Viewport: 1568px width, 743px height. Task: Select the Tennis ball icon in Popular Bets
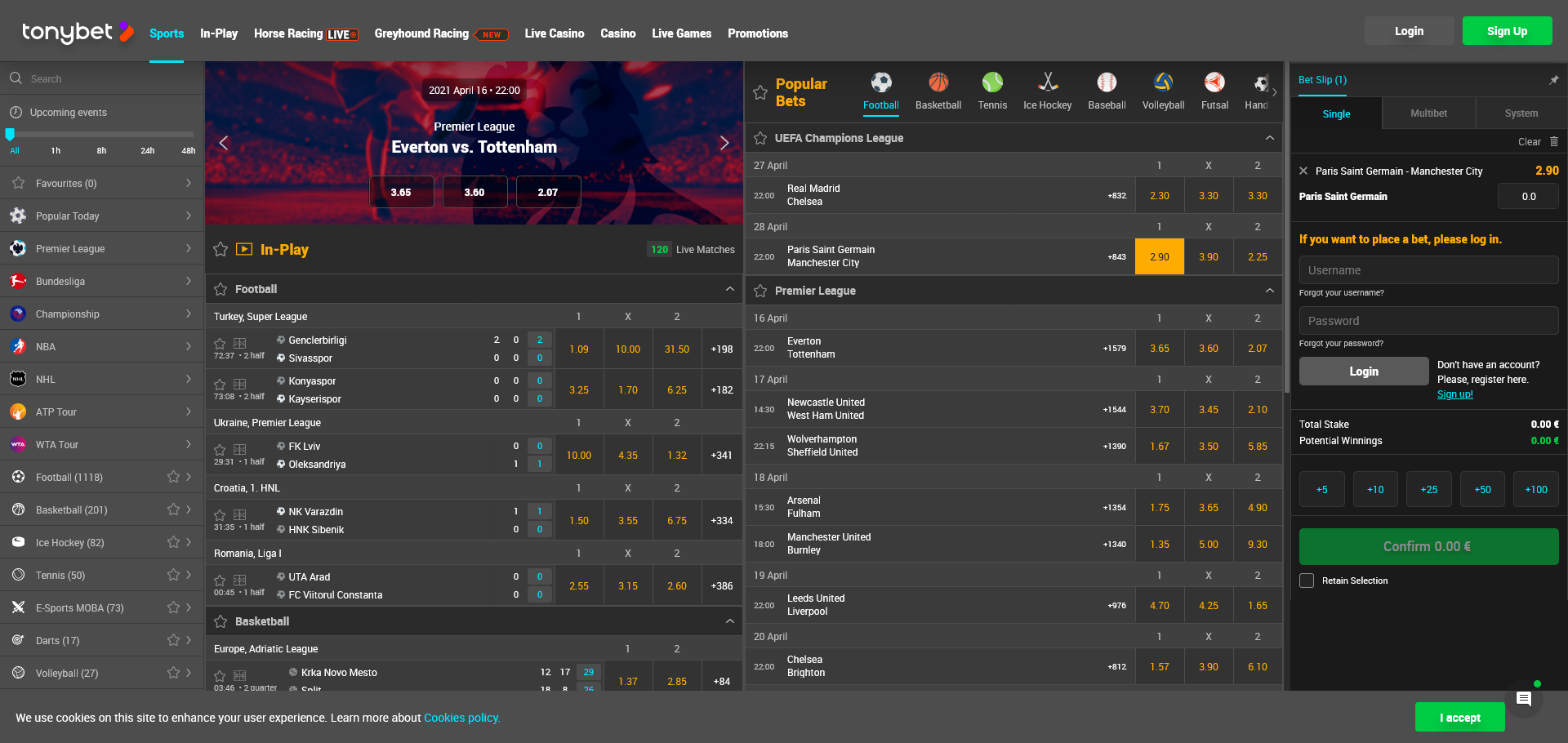pos(992,82)
